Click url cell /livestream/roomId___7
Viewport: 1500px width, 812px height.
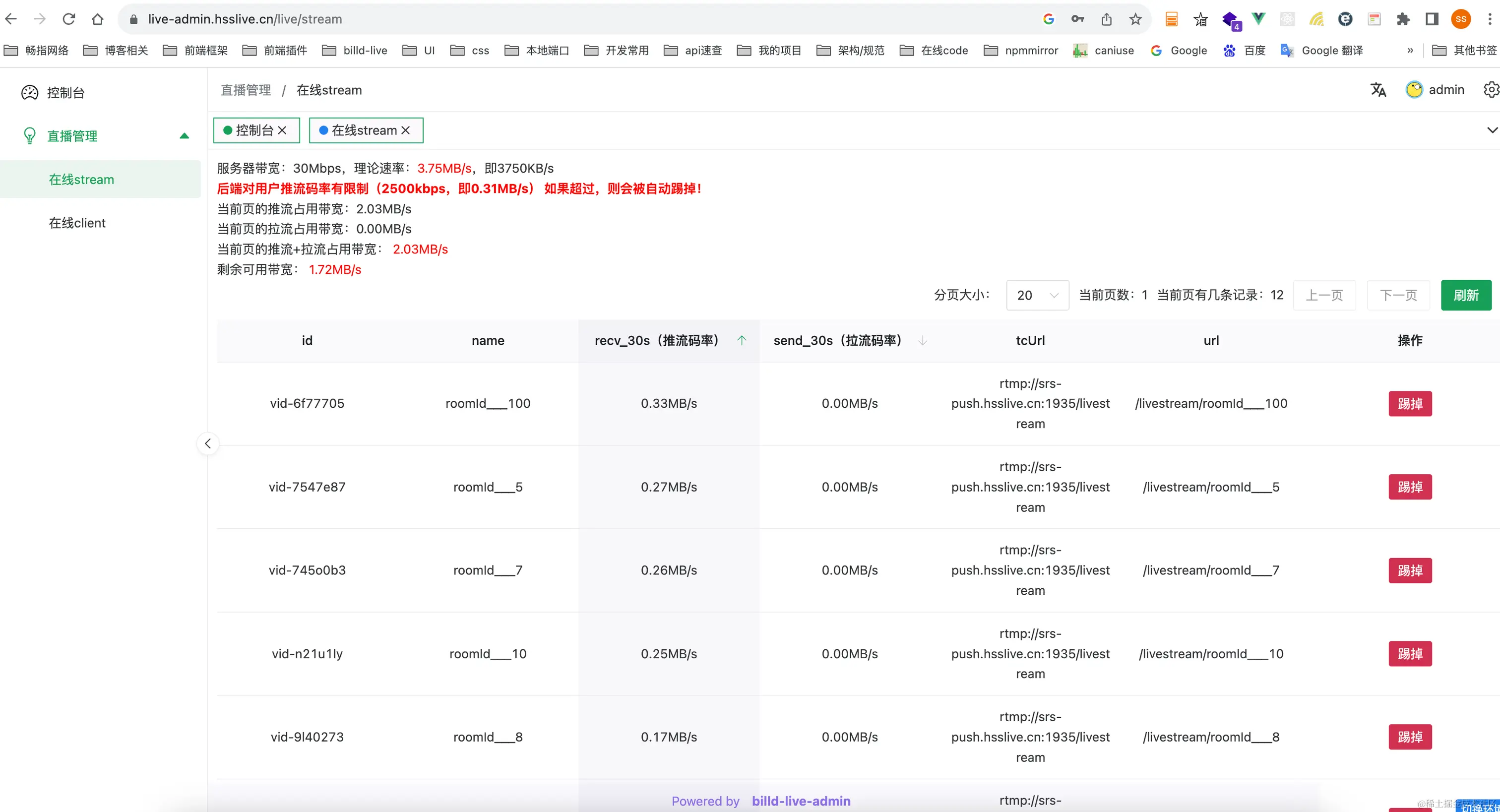coord(1211,570)
